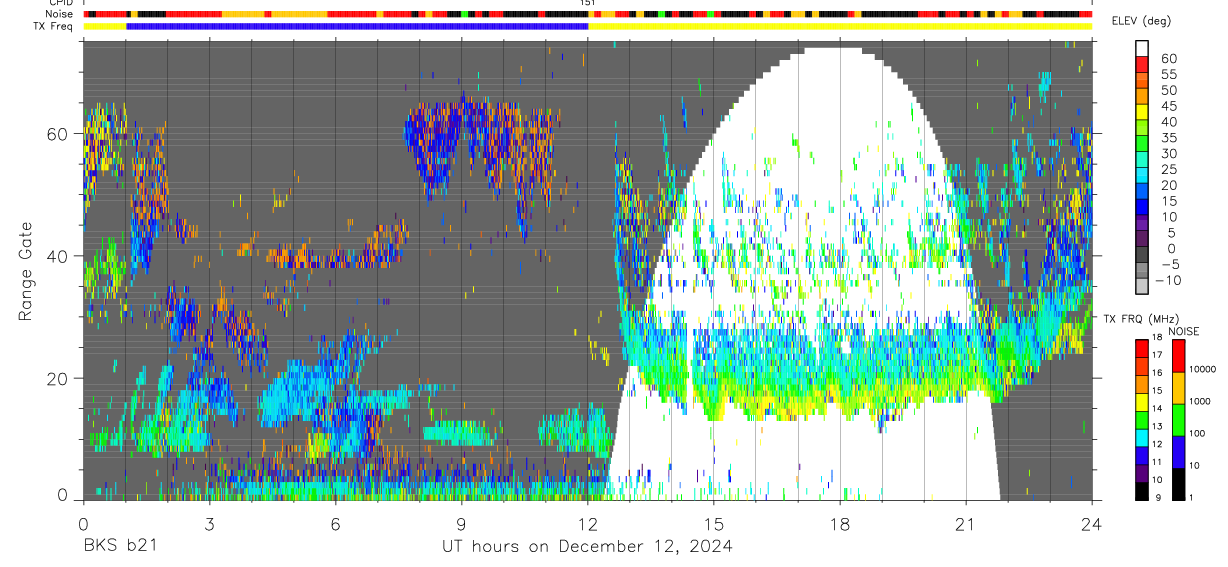The image size is (1228, 567).
Task: Click the 'BKS b21' radar label
Action: coord(118,547)
